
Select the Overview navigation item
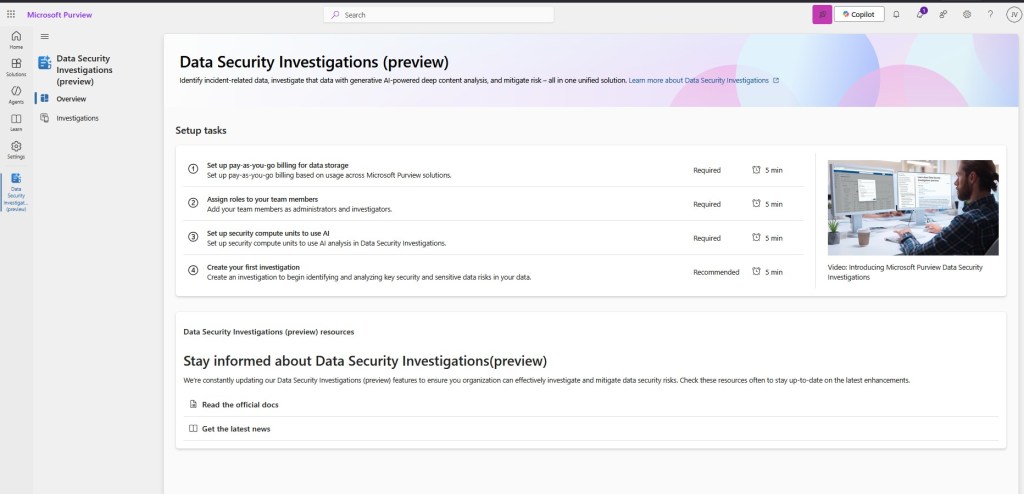[x=71, y=99]
